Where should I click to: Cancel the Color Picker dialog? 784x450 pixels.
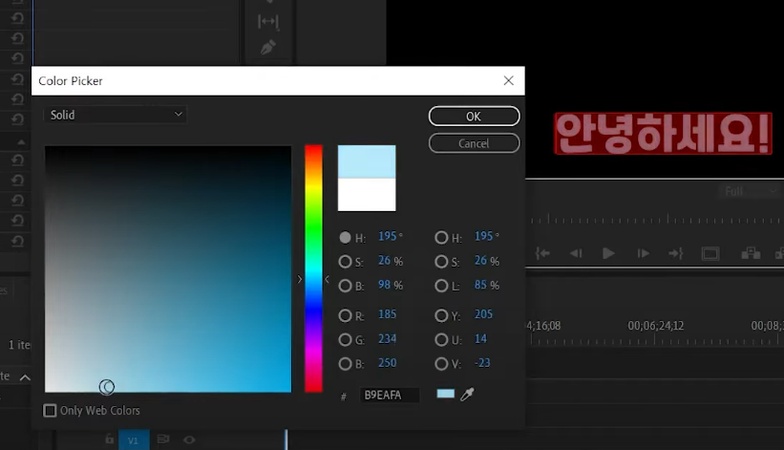point(474,144)
